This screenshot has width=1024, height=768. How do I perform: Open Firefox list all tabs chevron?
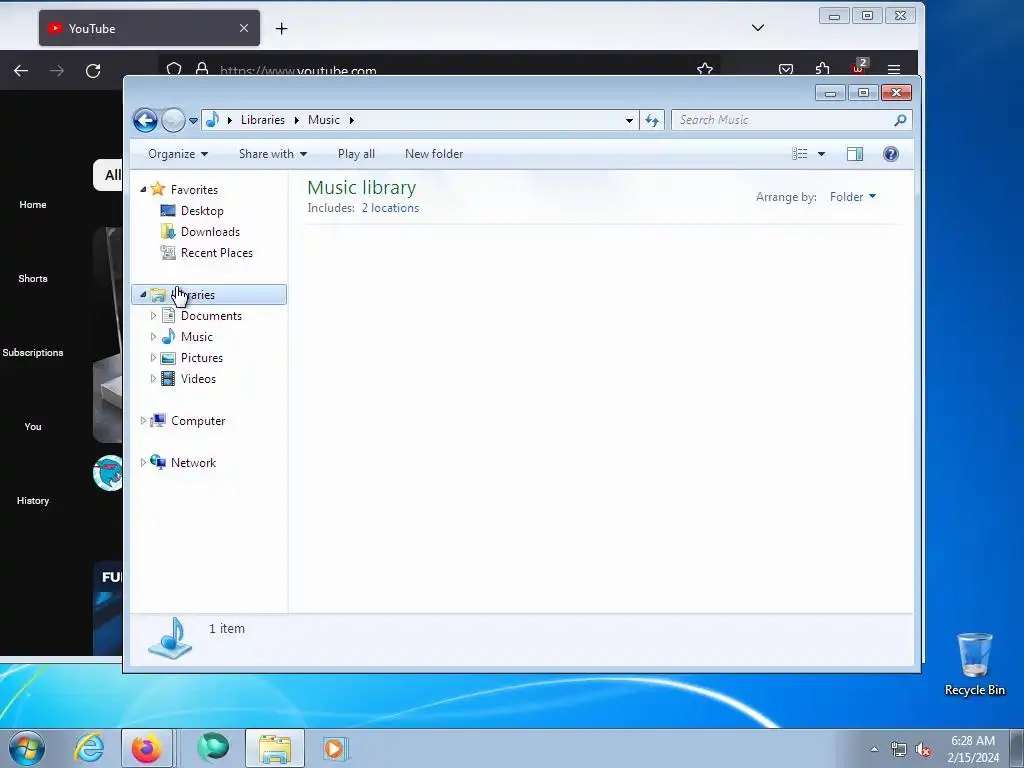pos(758,27)
